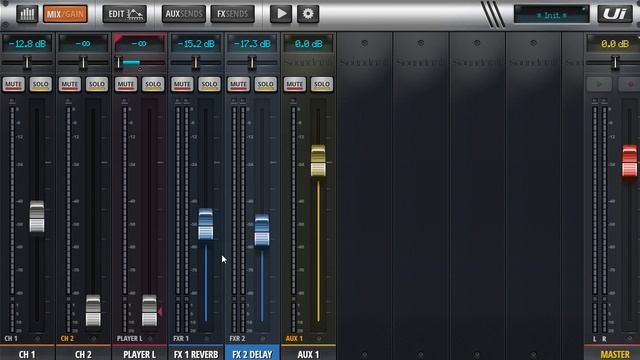This screenshot has height=360, width=640.
Task: Click the FX 1 REVERB pan slider
Action: [x=196, y=62]
